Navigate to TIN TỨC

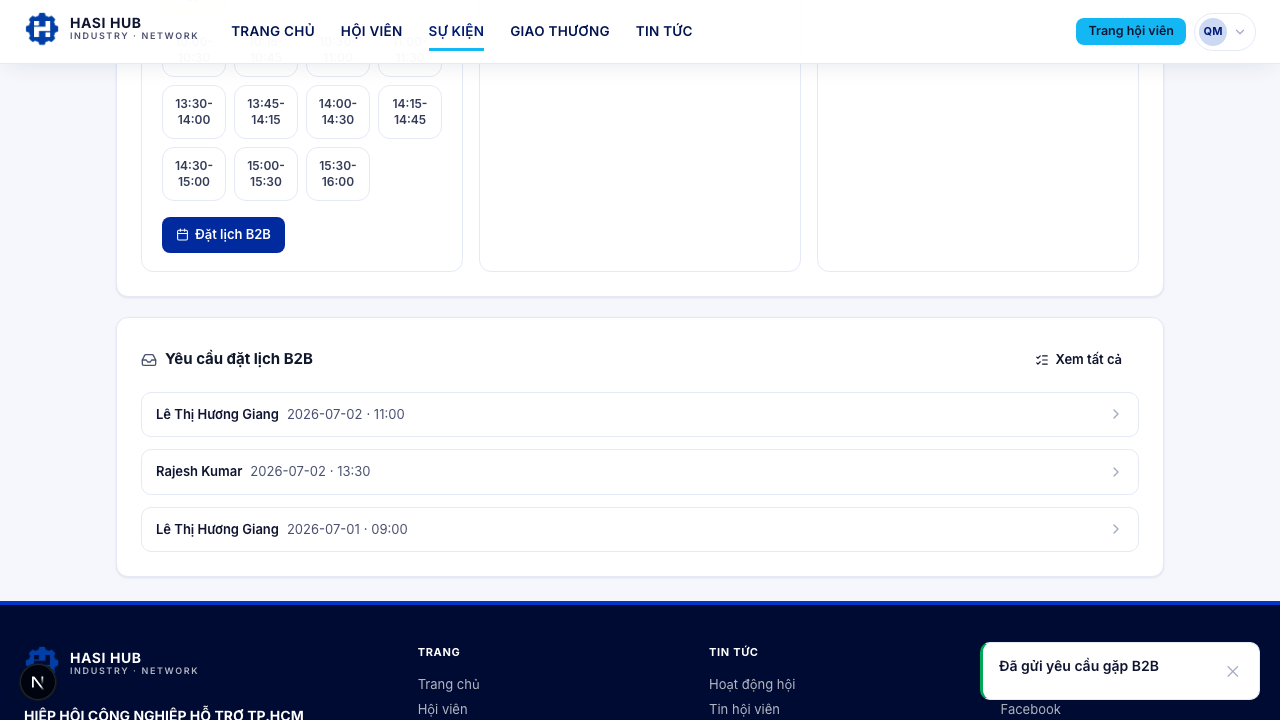coord(664,31)
